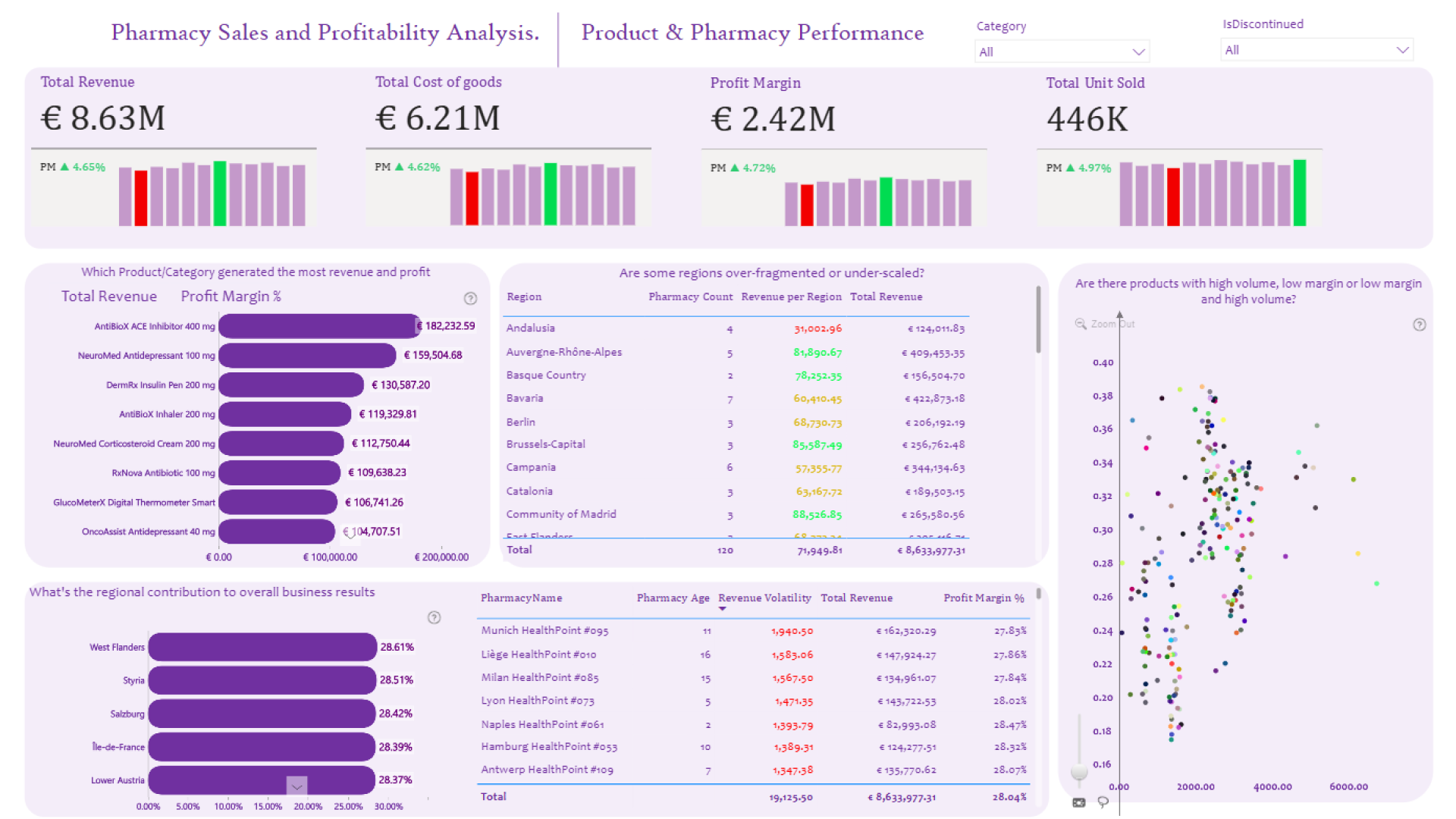The image size is (1456, 819).
Task: Expand the Category filter dropdown
Action: point(1062,52)
